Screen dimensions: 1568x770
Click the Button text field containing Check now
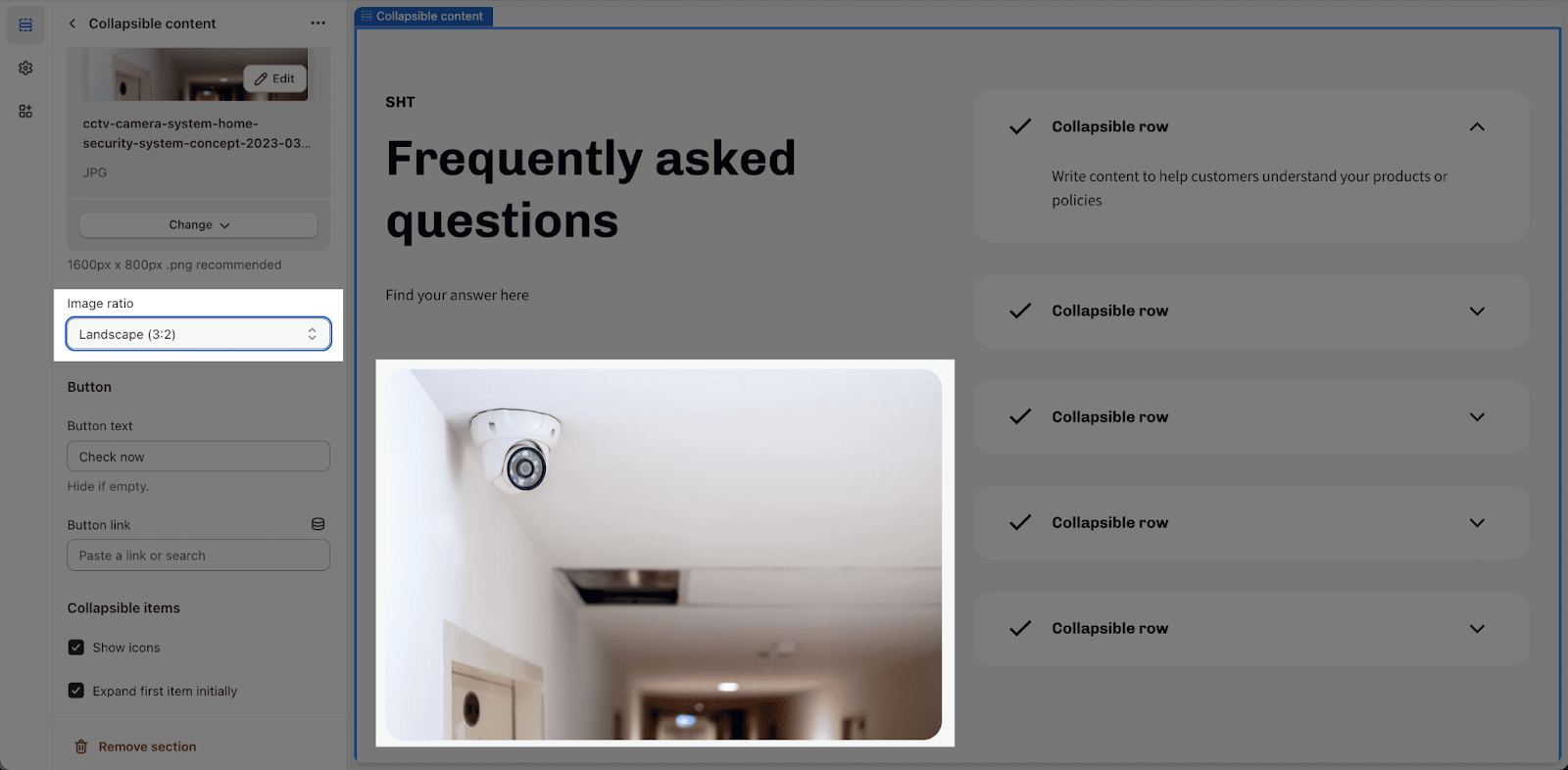pyautogui.click(x=198, y=457)
